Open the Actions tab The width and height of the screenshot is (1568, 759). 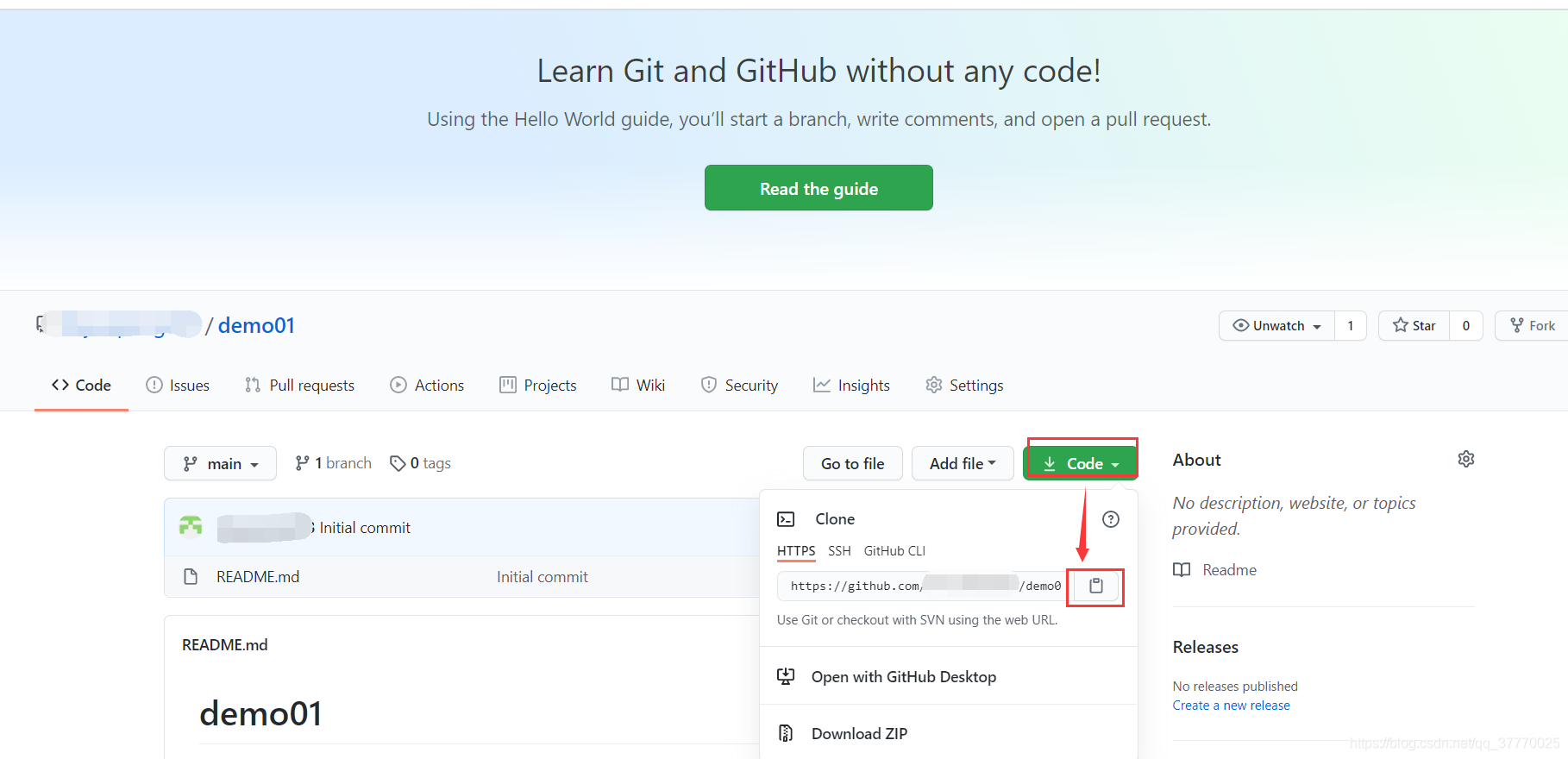pos(427,385)
